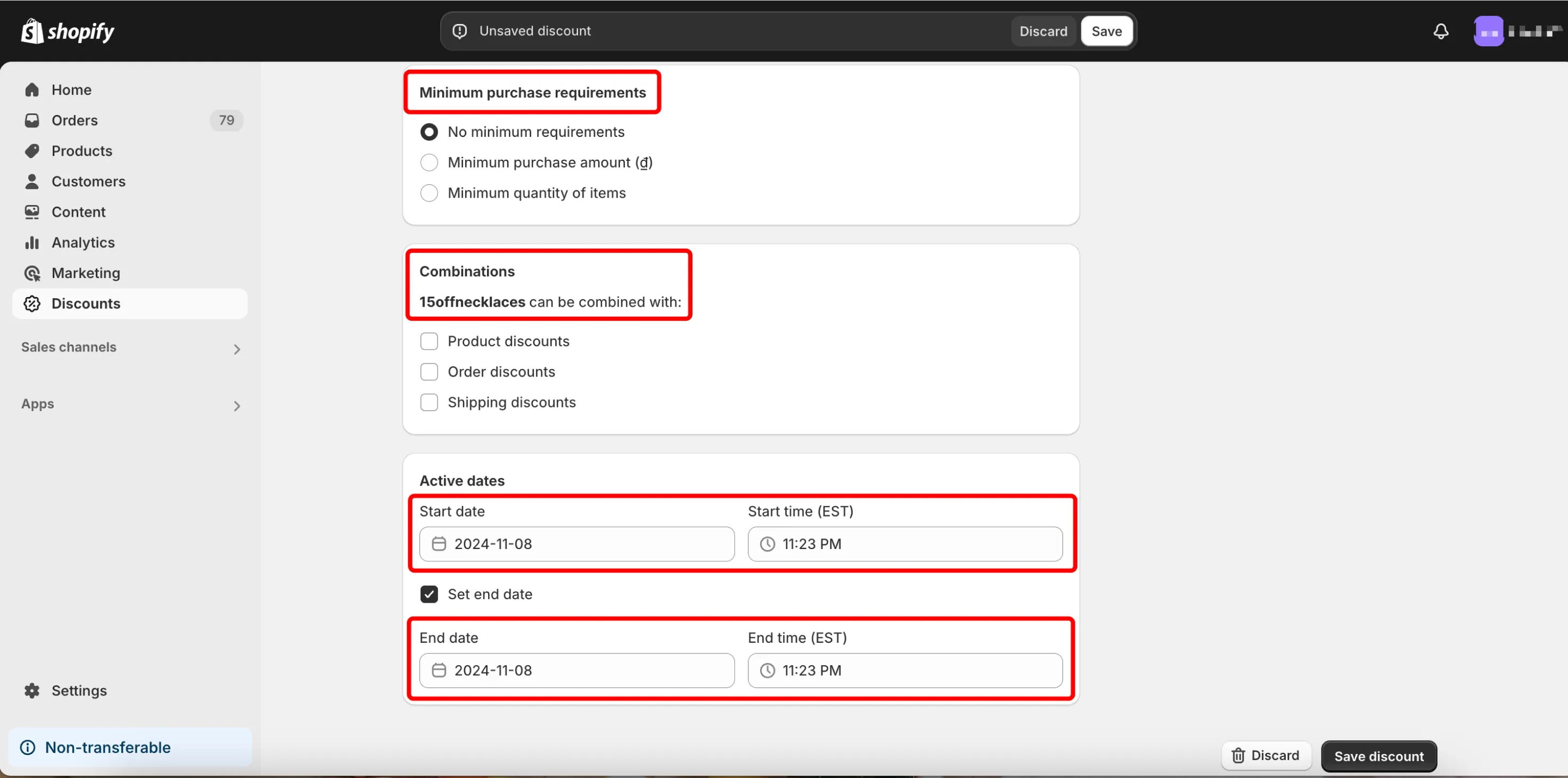1568x778 pixels.
Task: Click the Sales channels label
Action: [x=69, y=347]
